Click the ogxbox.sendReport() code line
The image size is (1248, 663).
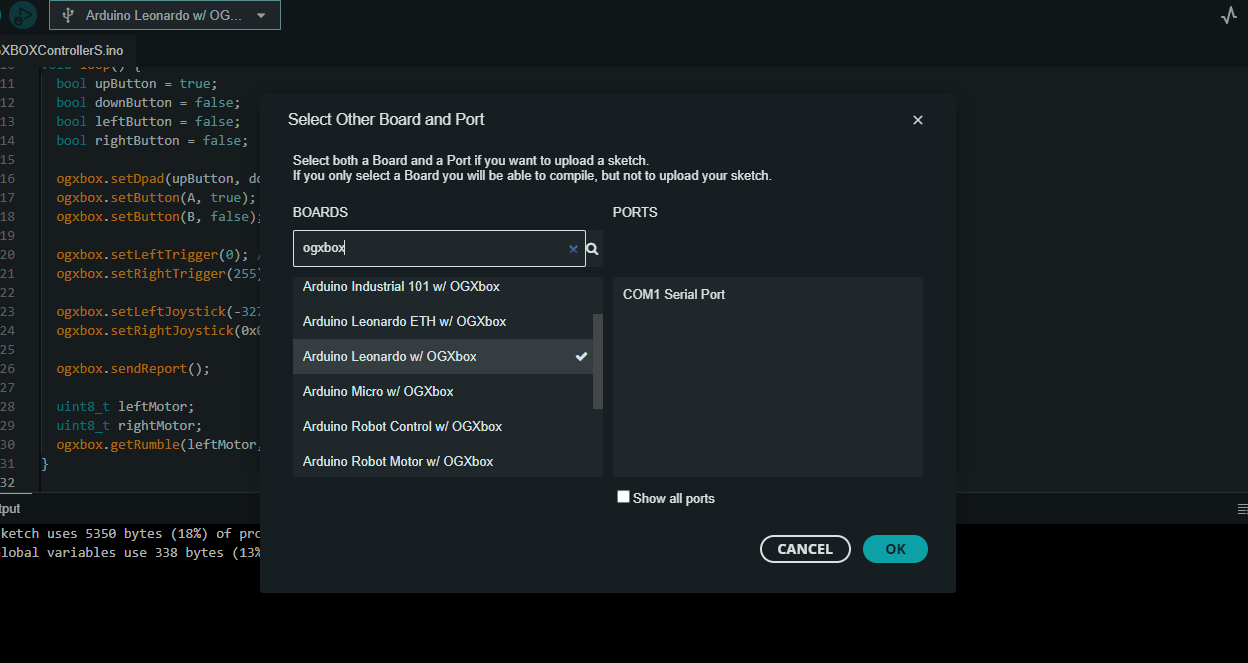133,369
